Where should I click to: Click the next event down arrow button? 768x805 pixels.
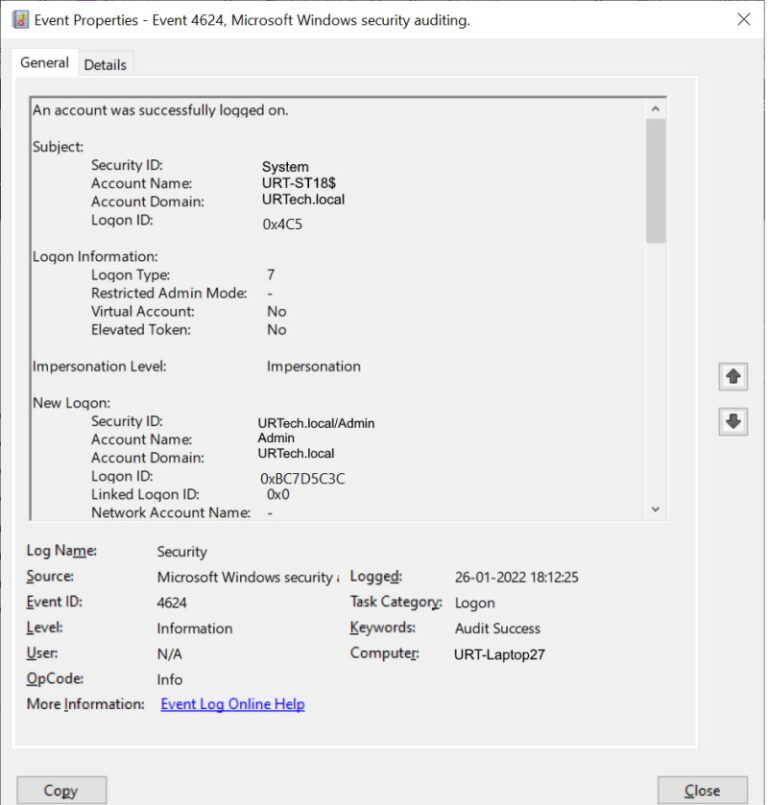point(733,422)
